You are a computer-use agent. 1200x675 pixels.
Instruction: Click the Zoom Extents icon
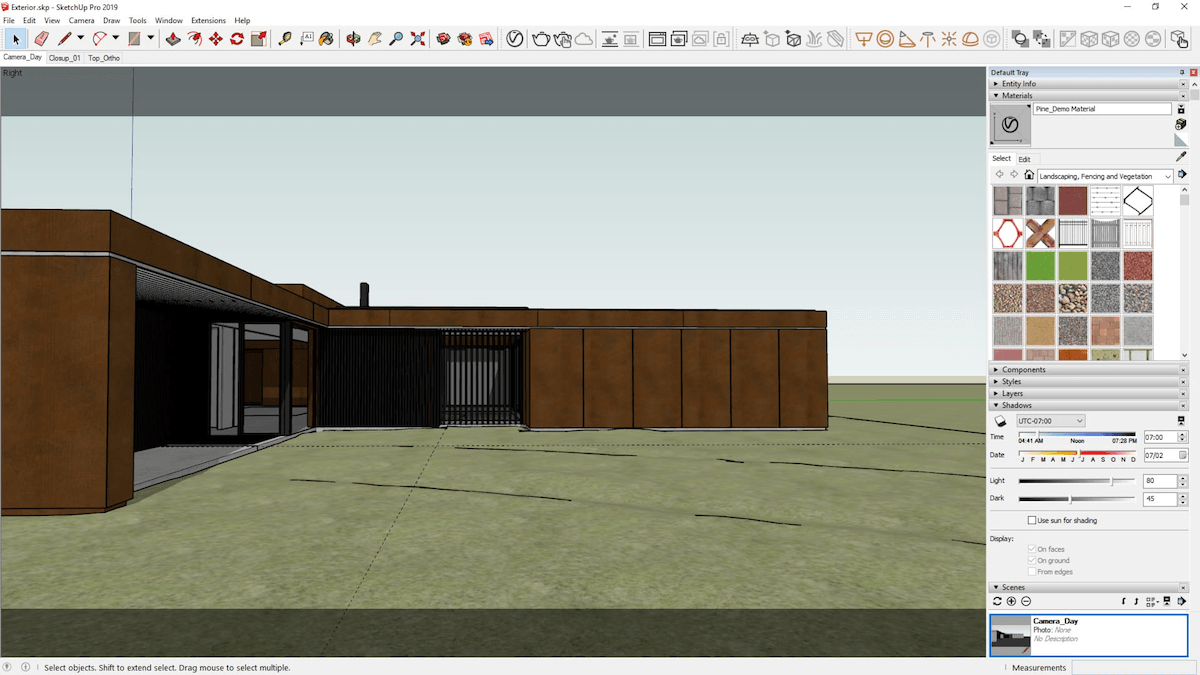click(418, 38)
